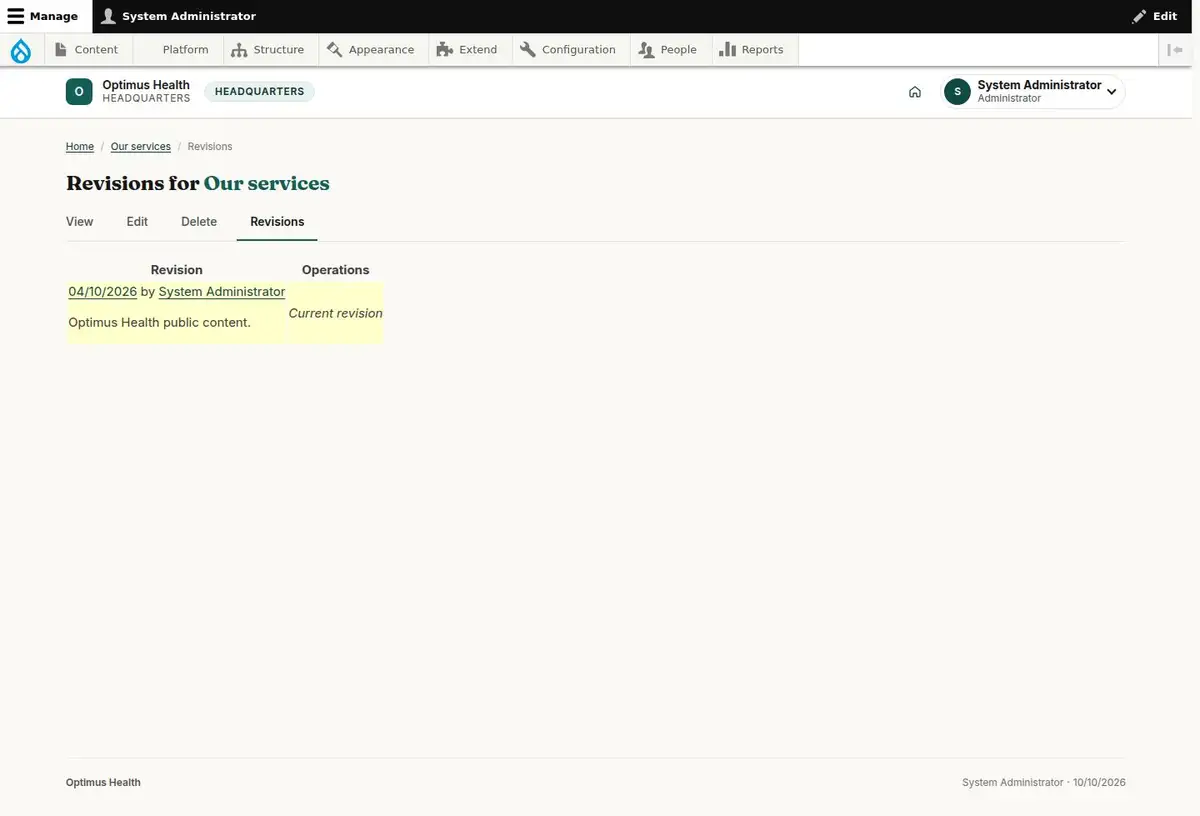The width and height of the screenshot is (1200, 816).
Task: Switch to the Edit tab
Action: 137,222
